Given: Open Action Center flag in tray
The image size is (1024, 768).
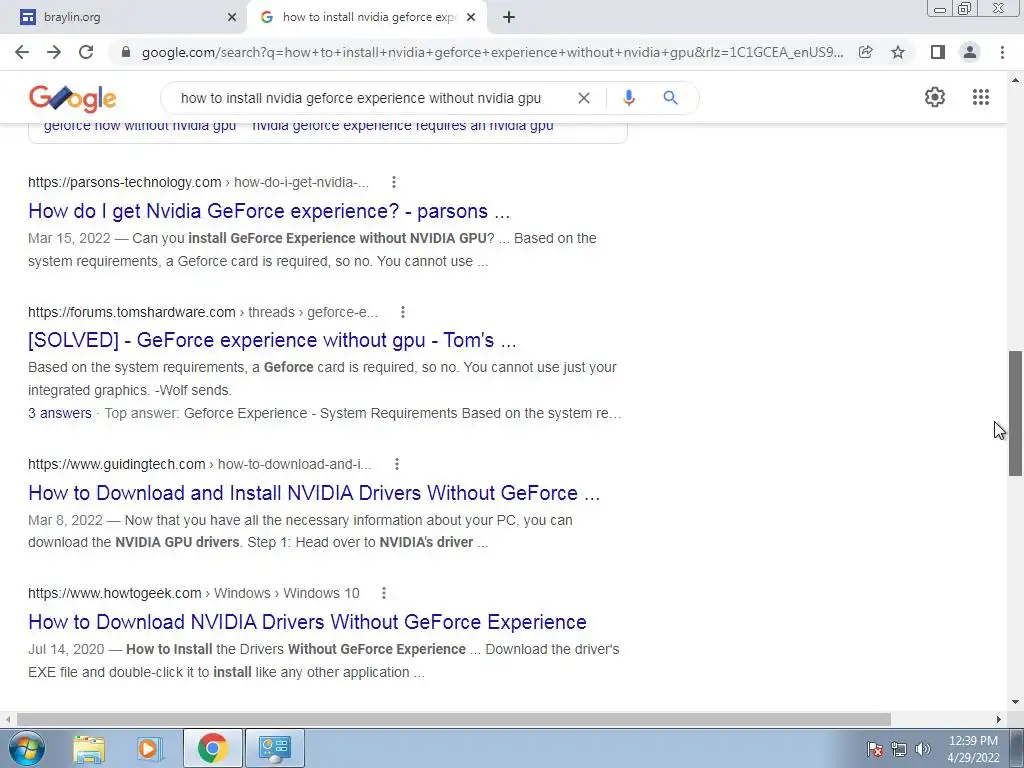Looking at the screenshot, I should pos(874,749).
